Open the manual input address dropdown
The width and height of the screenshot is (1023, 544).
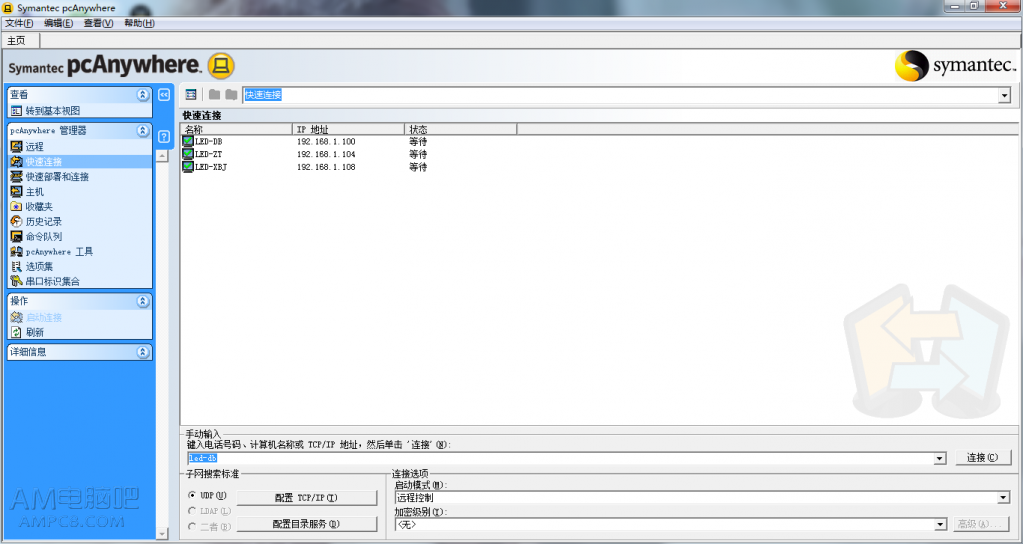939,459
